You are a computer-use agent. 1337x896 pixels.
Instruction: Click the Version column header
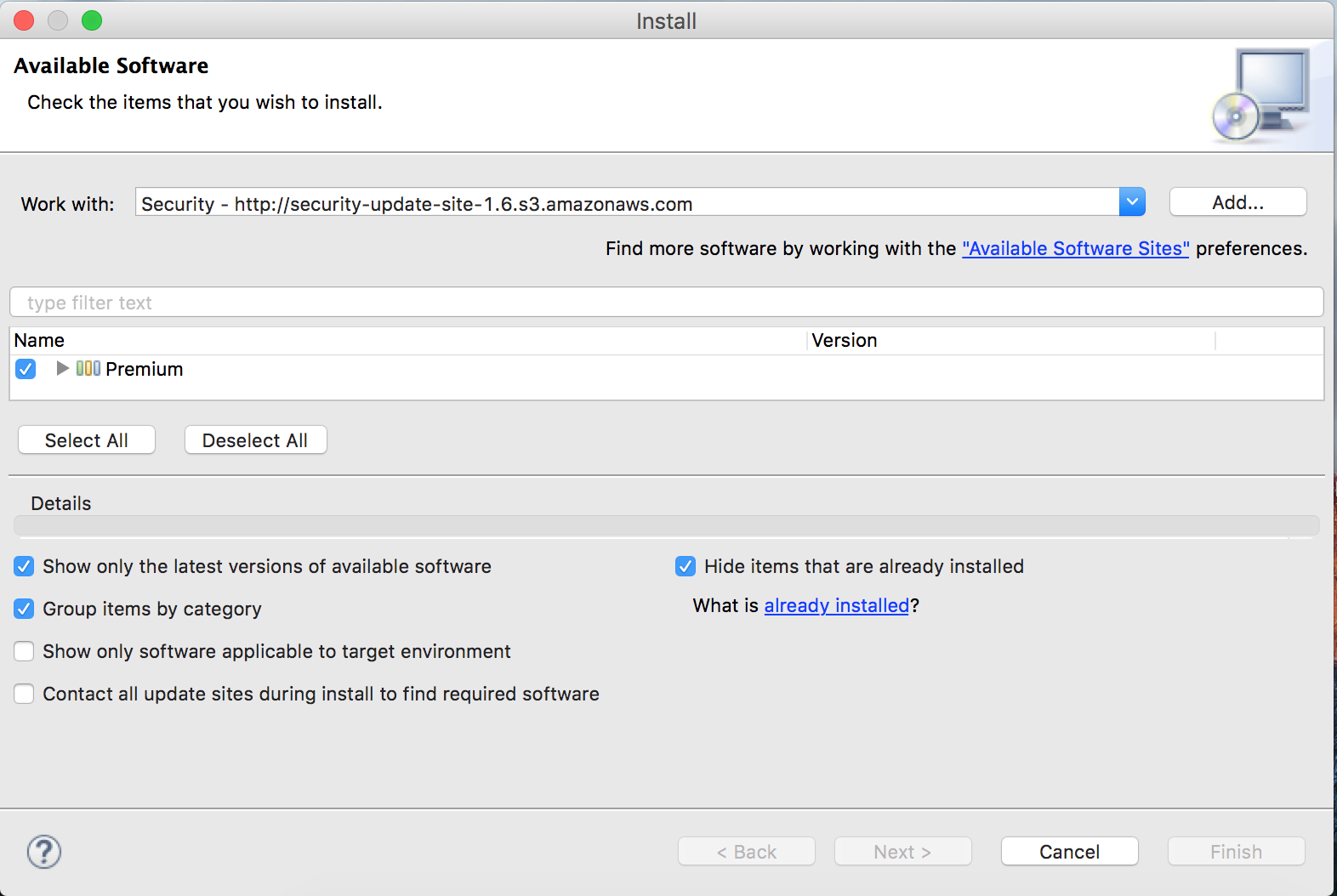[844, 341]
